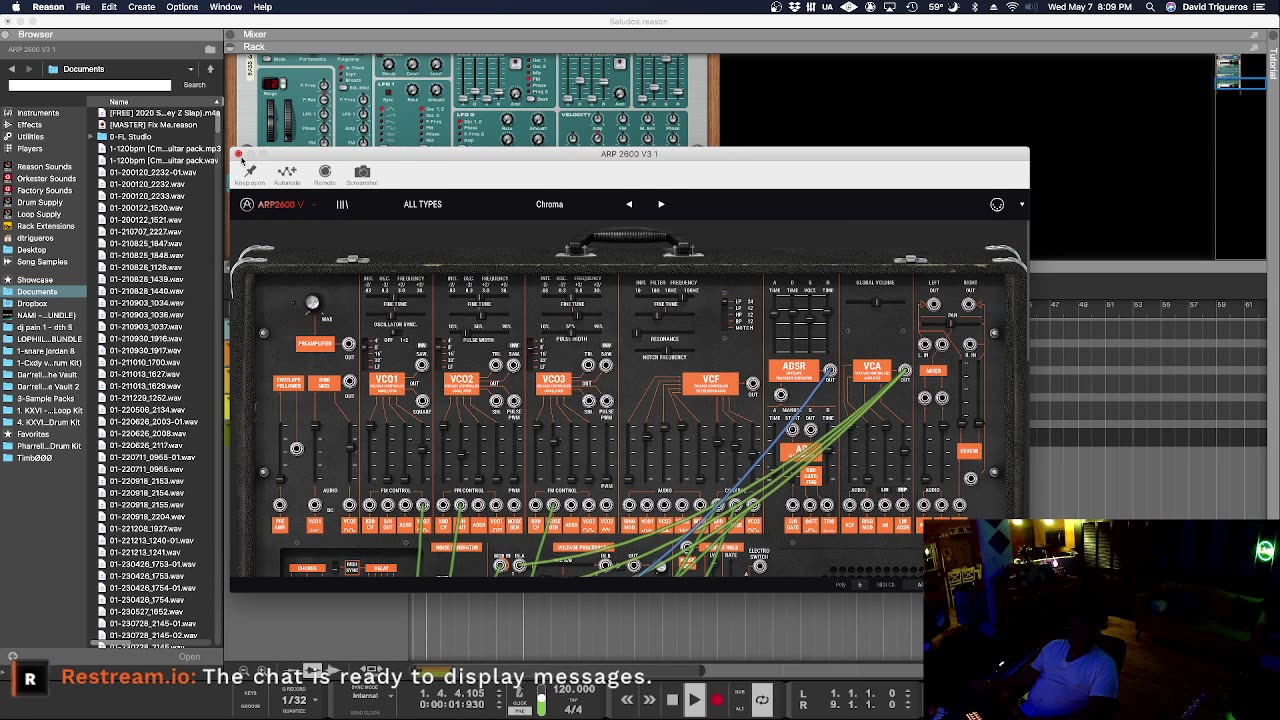Toggle the metronome Click button
The height and width of the screenshot is (720, 1280).
[x=519, y=694]
